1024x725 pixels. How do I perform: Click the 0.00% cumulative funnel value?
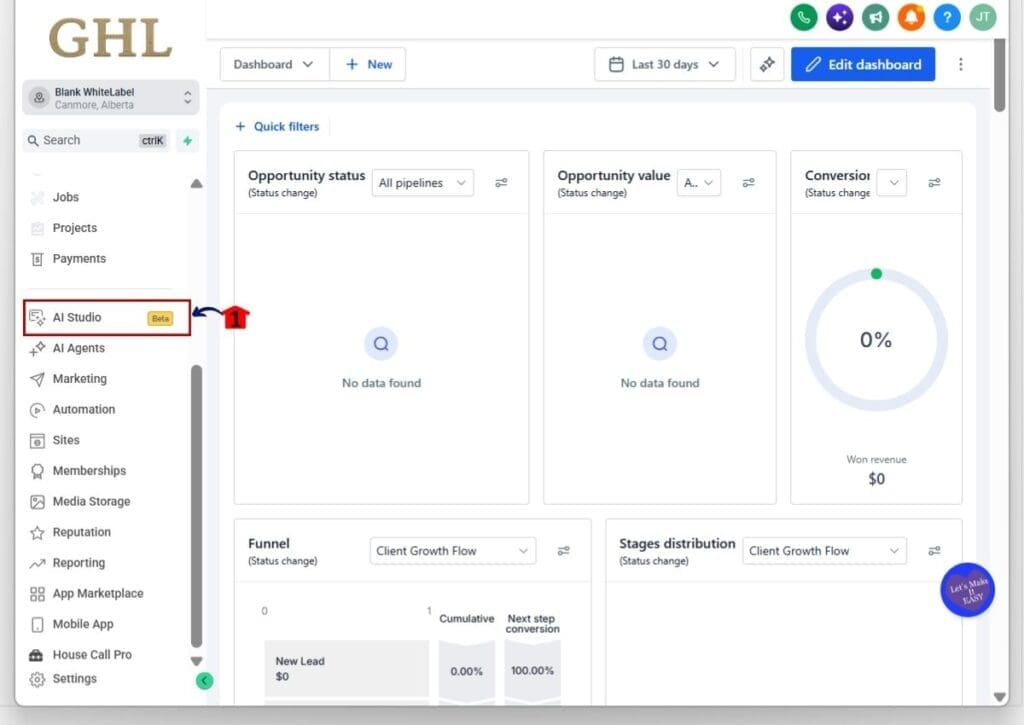click(466, 671)
